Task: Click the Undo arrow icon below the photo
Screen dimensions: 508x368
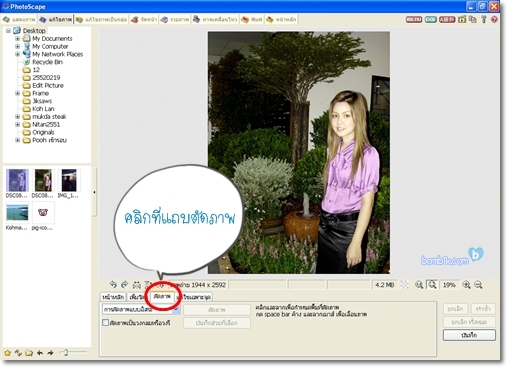Action: [113, 285]
